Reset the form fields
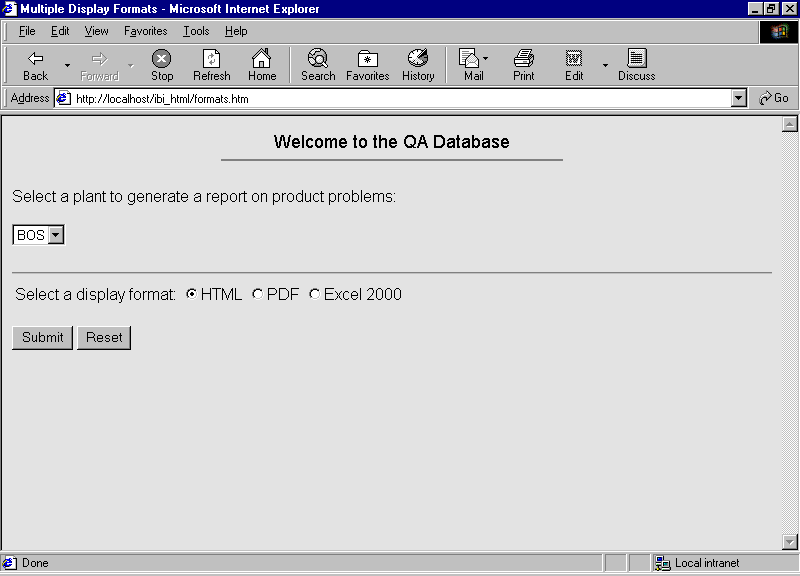Image resolution: width=800 pixels, height=576 pixels. (x=104, y=338)
